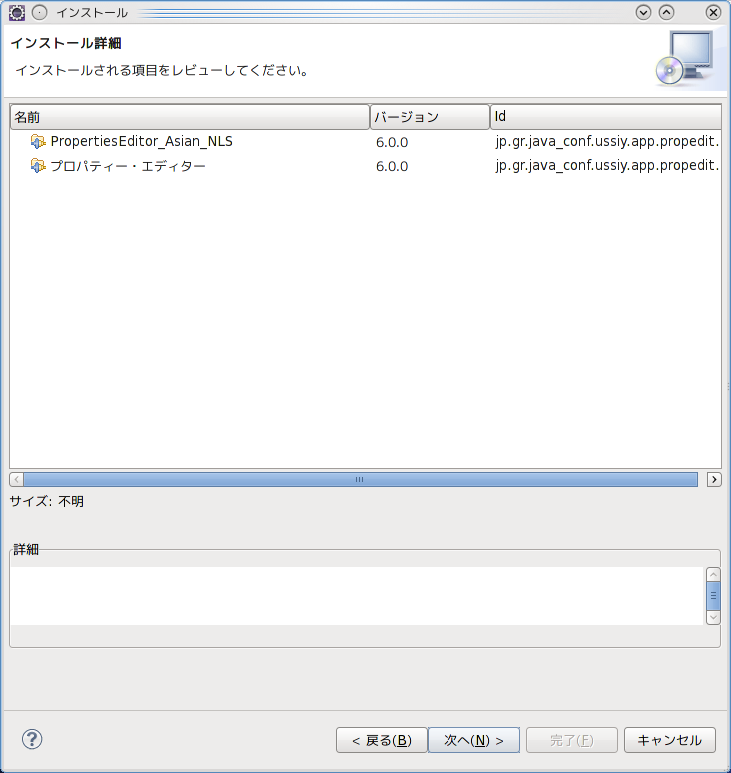Screen dimensions: 731x773
Task: Click the Id cell of プロパティー・エディター
Action: (x=607, y=166)
